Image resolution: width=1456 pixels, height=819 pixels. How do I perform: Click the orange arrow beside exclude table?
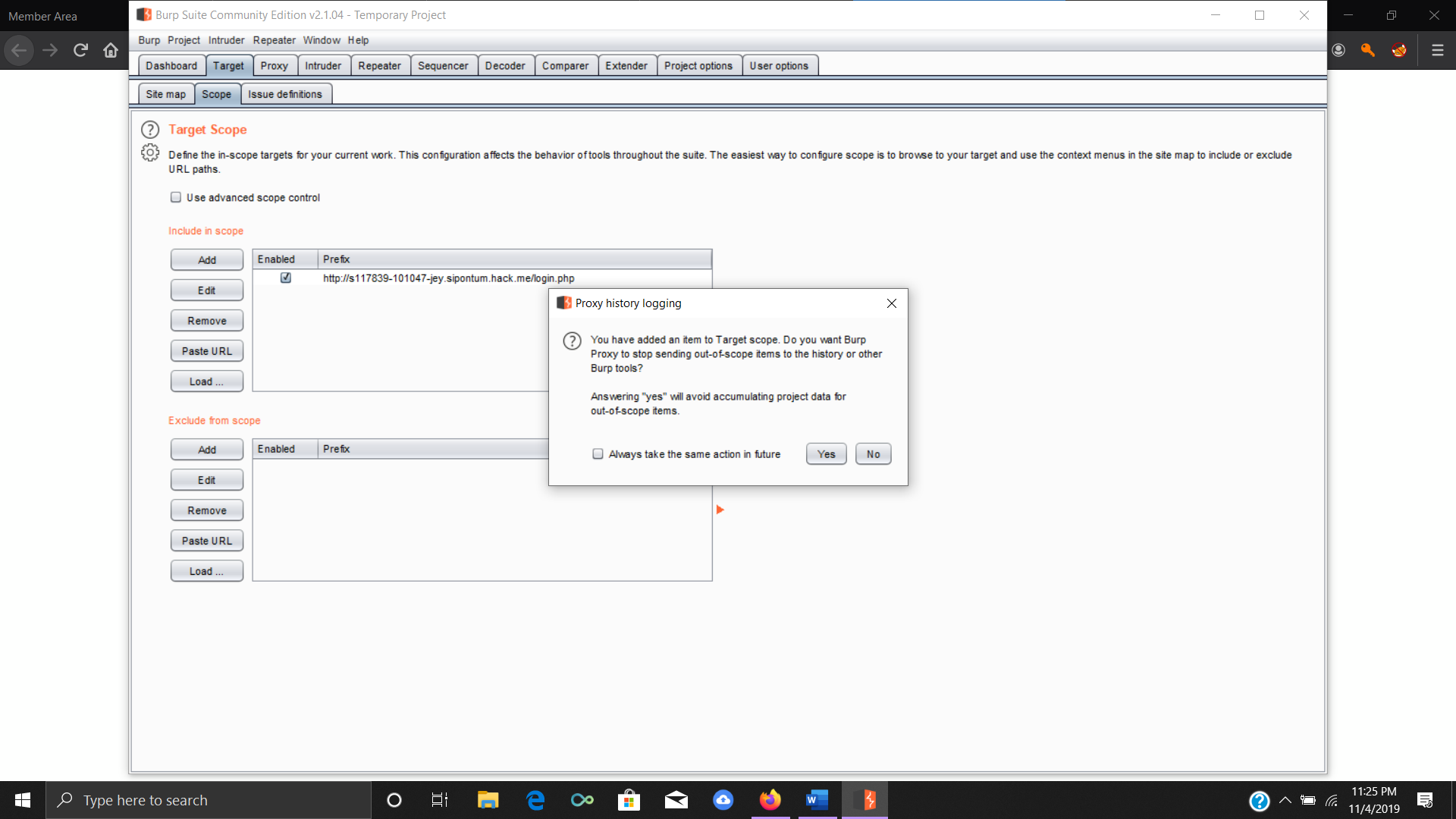pyautogui.click(x=720, y=510)
